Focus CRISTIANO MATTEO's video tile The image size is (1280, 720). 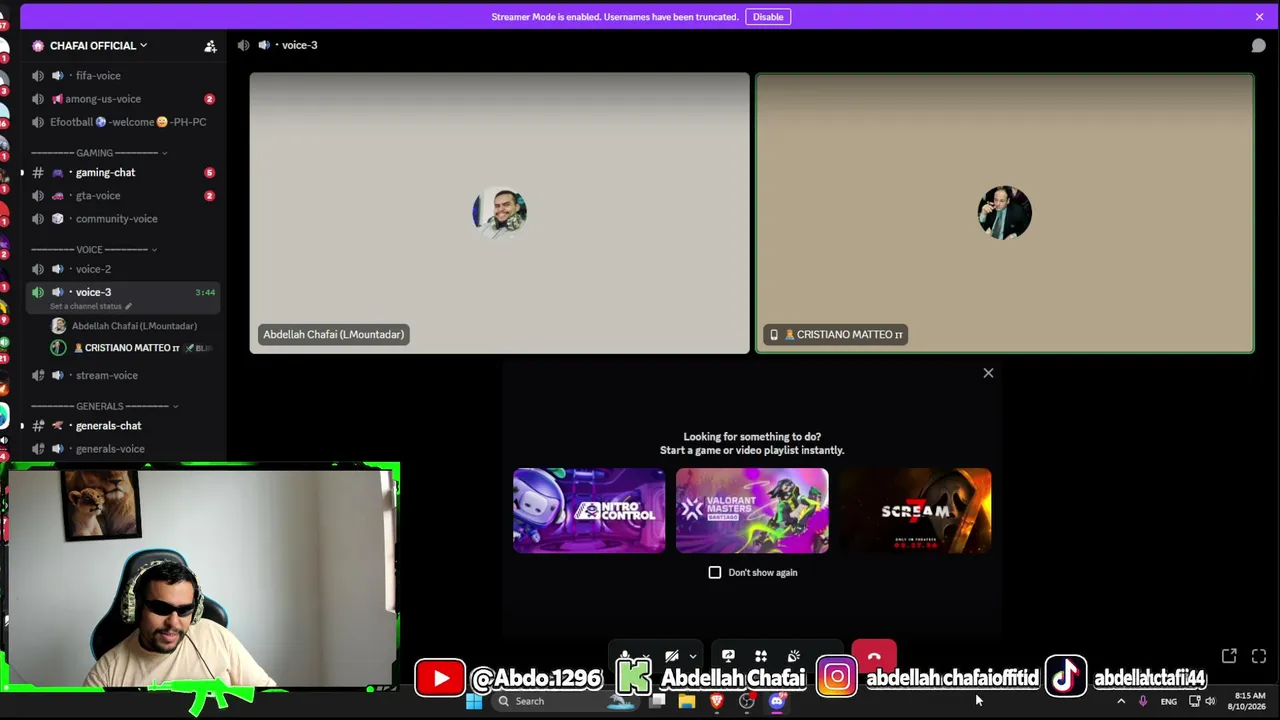(x=1004, y=213)
